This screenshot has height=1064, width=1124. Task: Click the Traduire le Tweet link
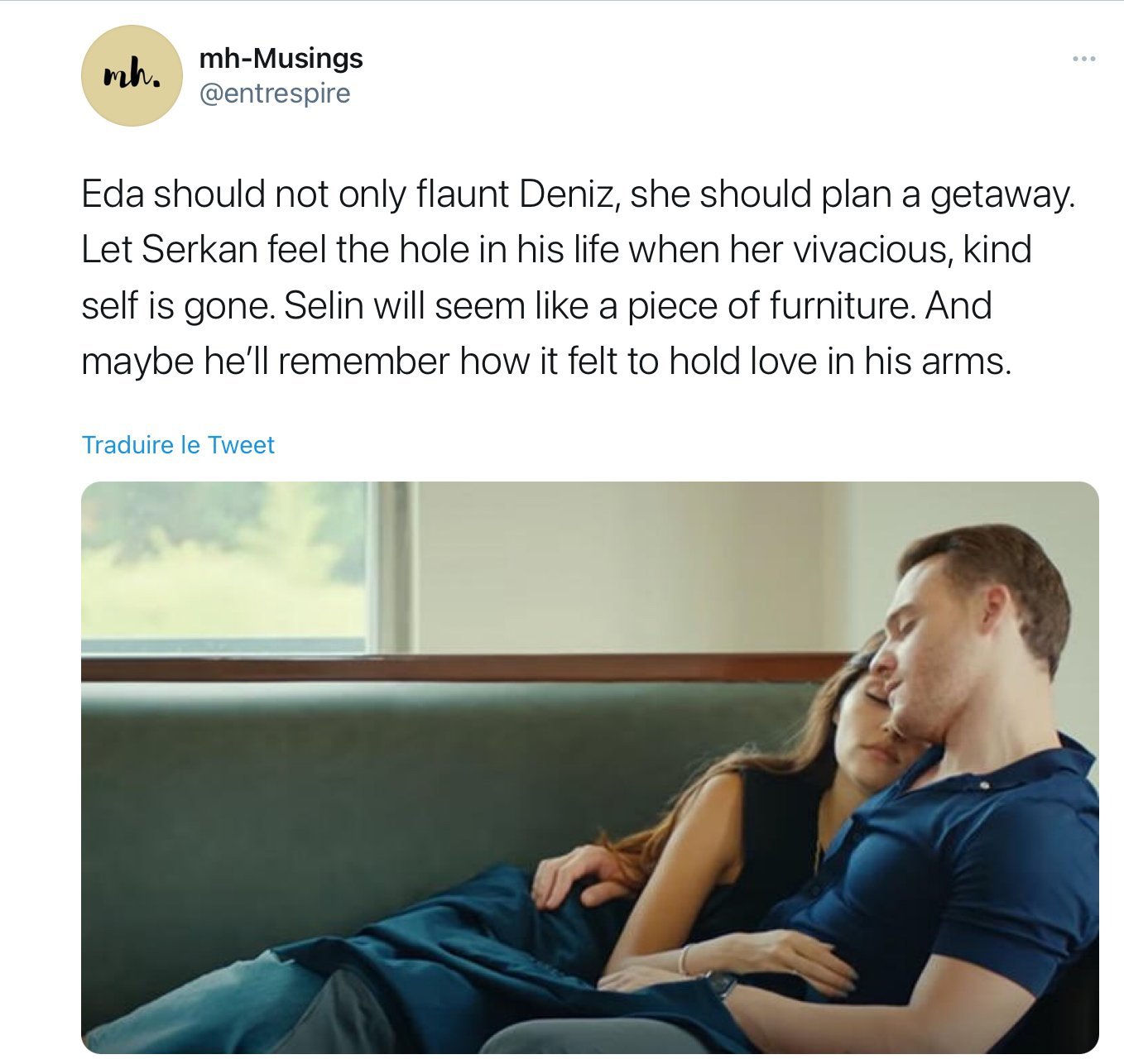pos(178,445)
